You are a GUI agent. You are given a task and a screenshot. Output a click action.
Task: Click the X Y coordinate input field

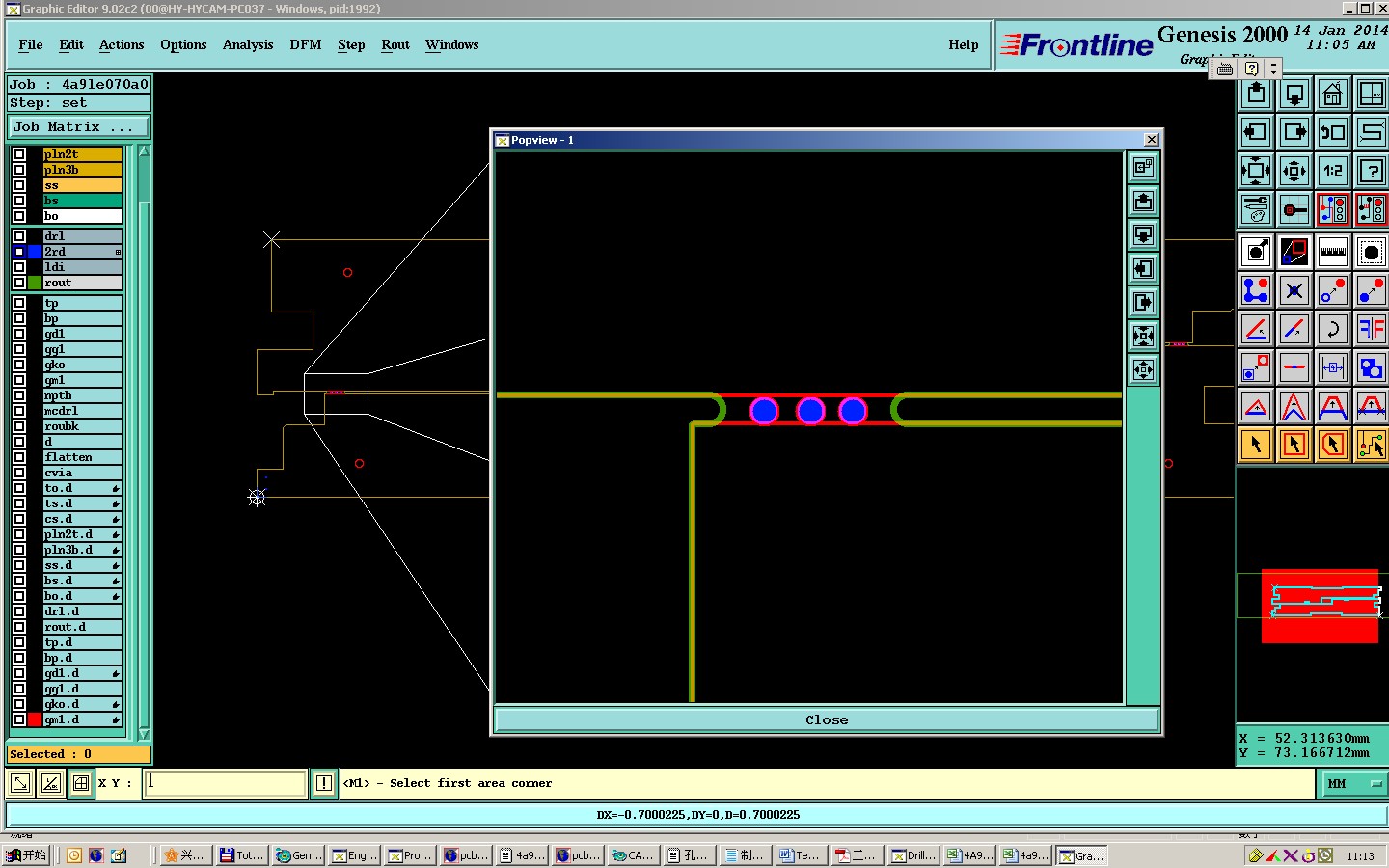point(226,783)
